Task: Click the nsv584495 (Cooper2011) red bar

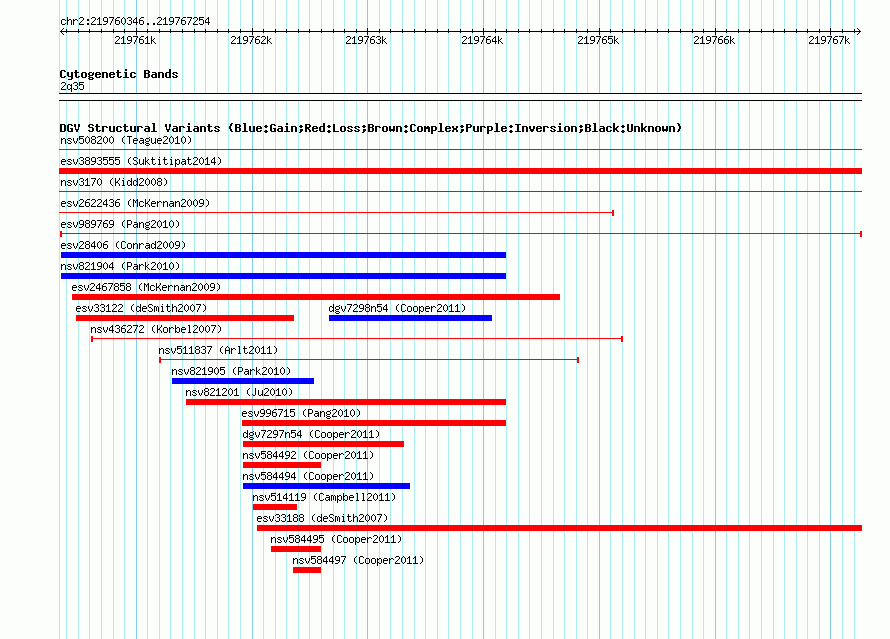Action: [296, 549]
